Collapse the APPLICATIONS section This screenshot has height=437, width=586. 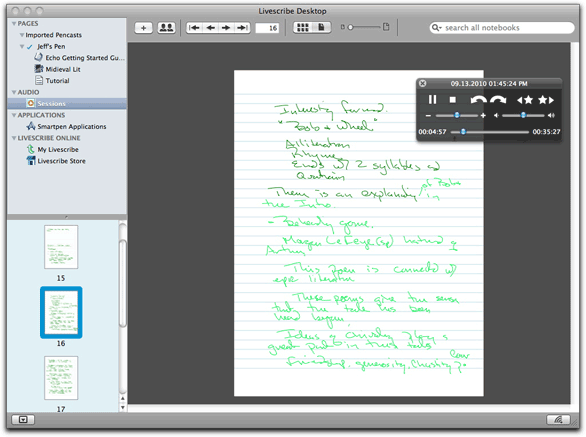coord(14,115)
